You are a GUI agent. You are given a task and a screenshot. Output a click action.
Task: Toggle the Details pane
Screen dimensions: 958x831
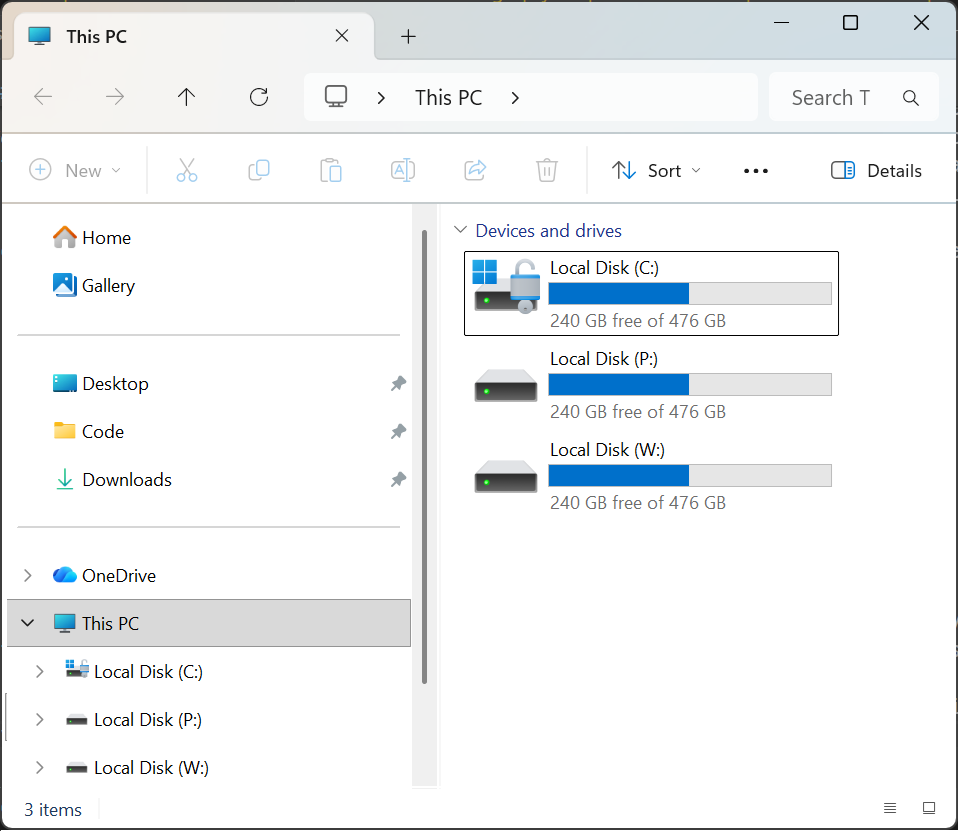pyautogui.click(x=875, y=170)
